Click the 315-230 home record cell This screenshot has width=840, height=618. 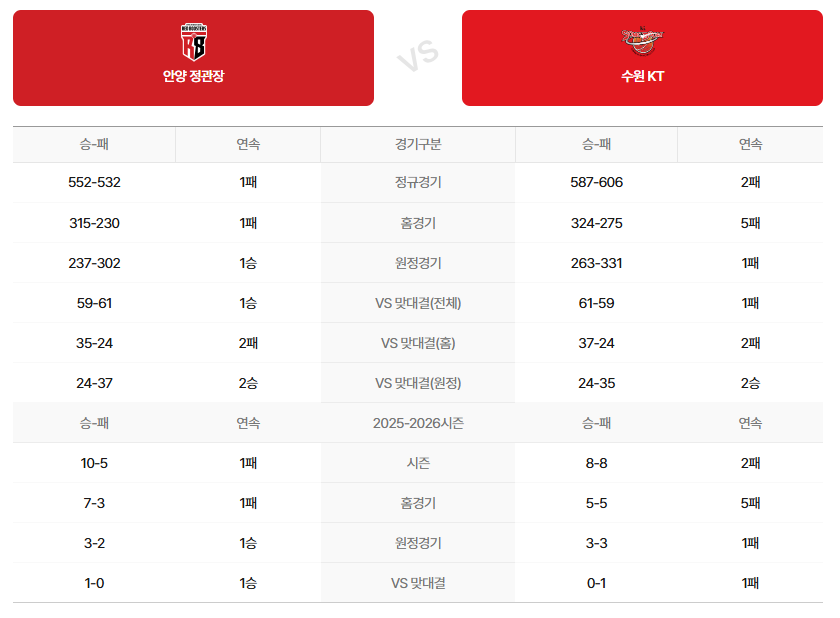94,223
